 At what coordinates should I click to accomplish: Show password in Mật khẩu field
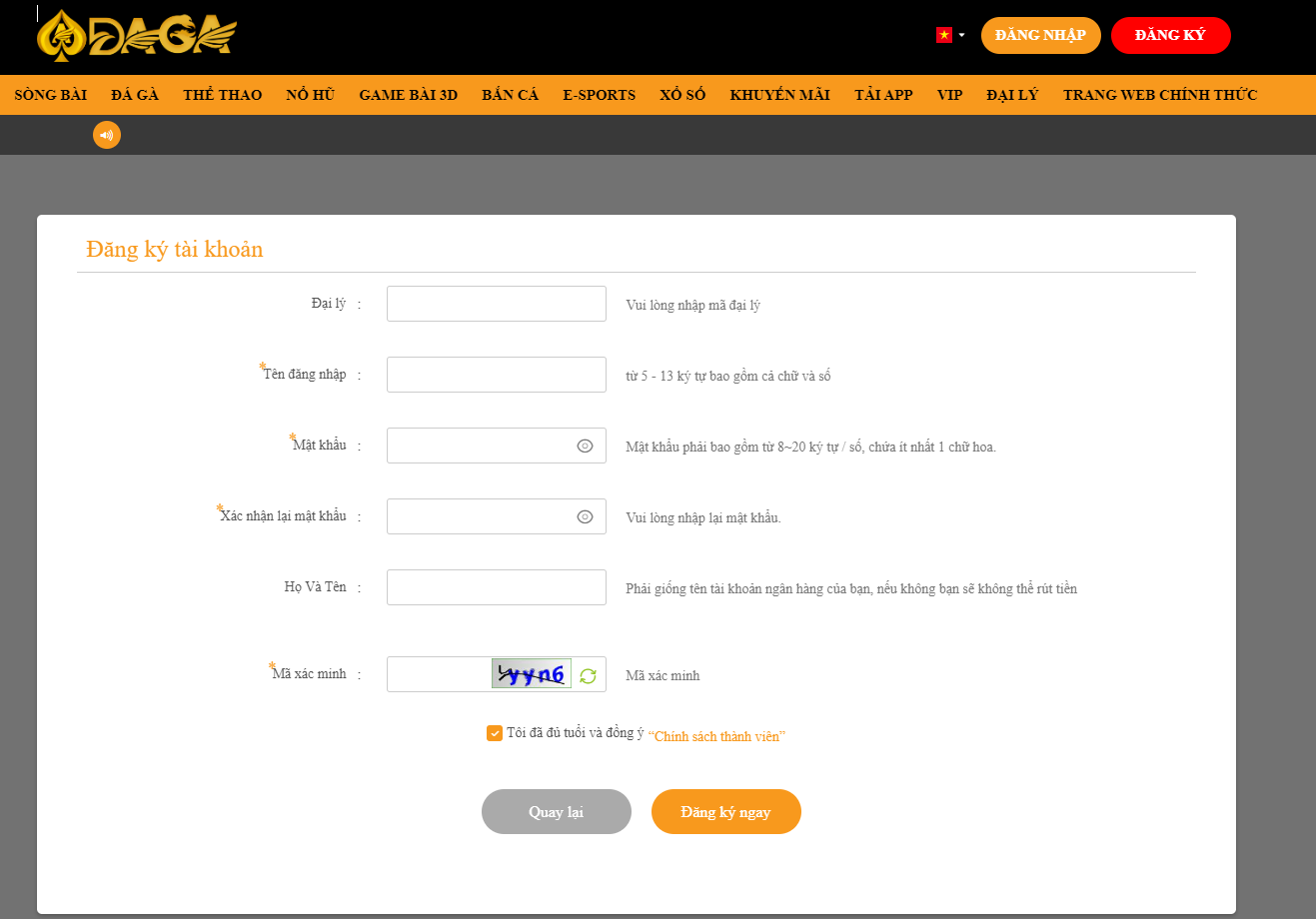(x=585, y=446)
